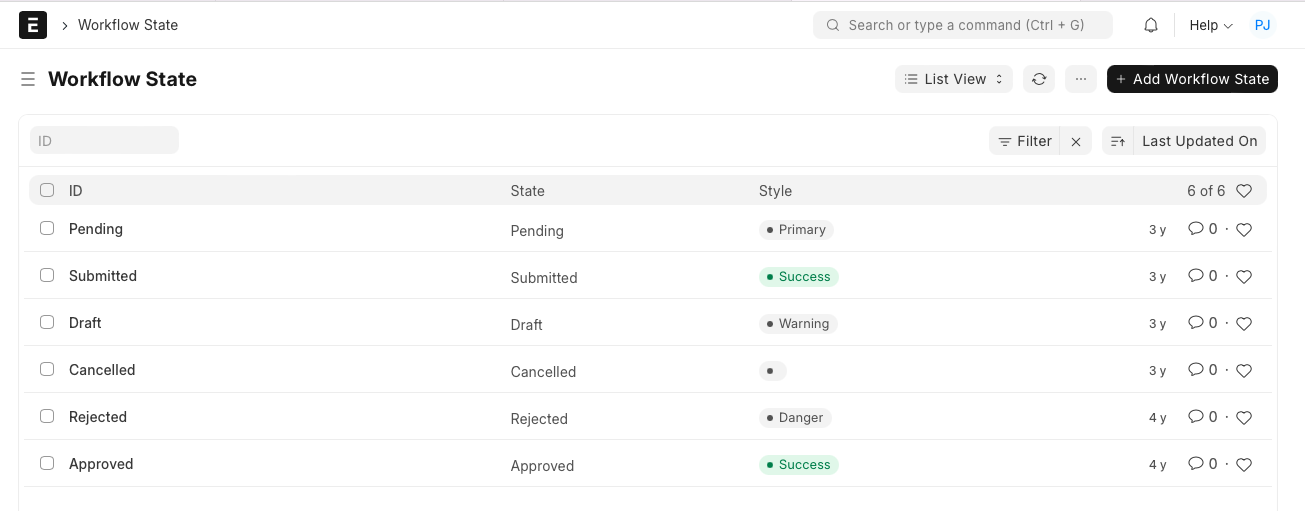
Task: Open the notifications bell
Action: [1151, 25]
